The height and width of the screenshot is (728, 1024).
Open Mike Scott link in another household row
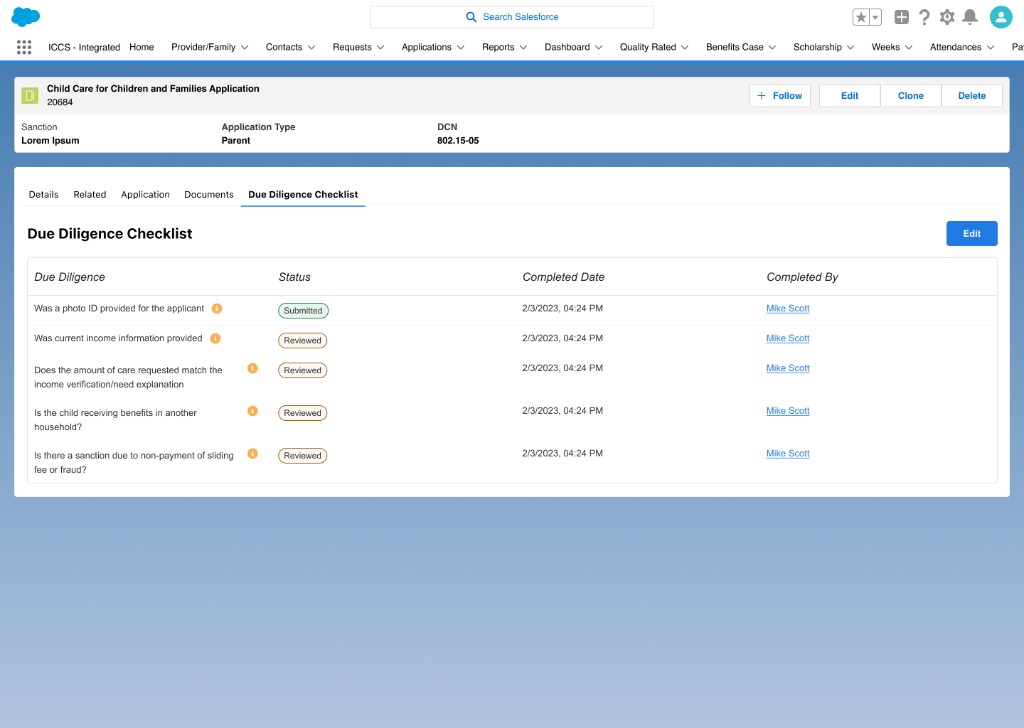788,411
